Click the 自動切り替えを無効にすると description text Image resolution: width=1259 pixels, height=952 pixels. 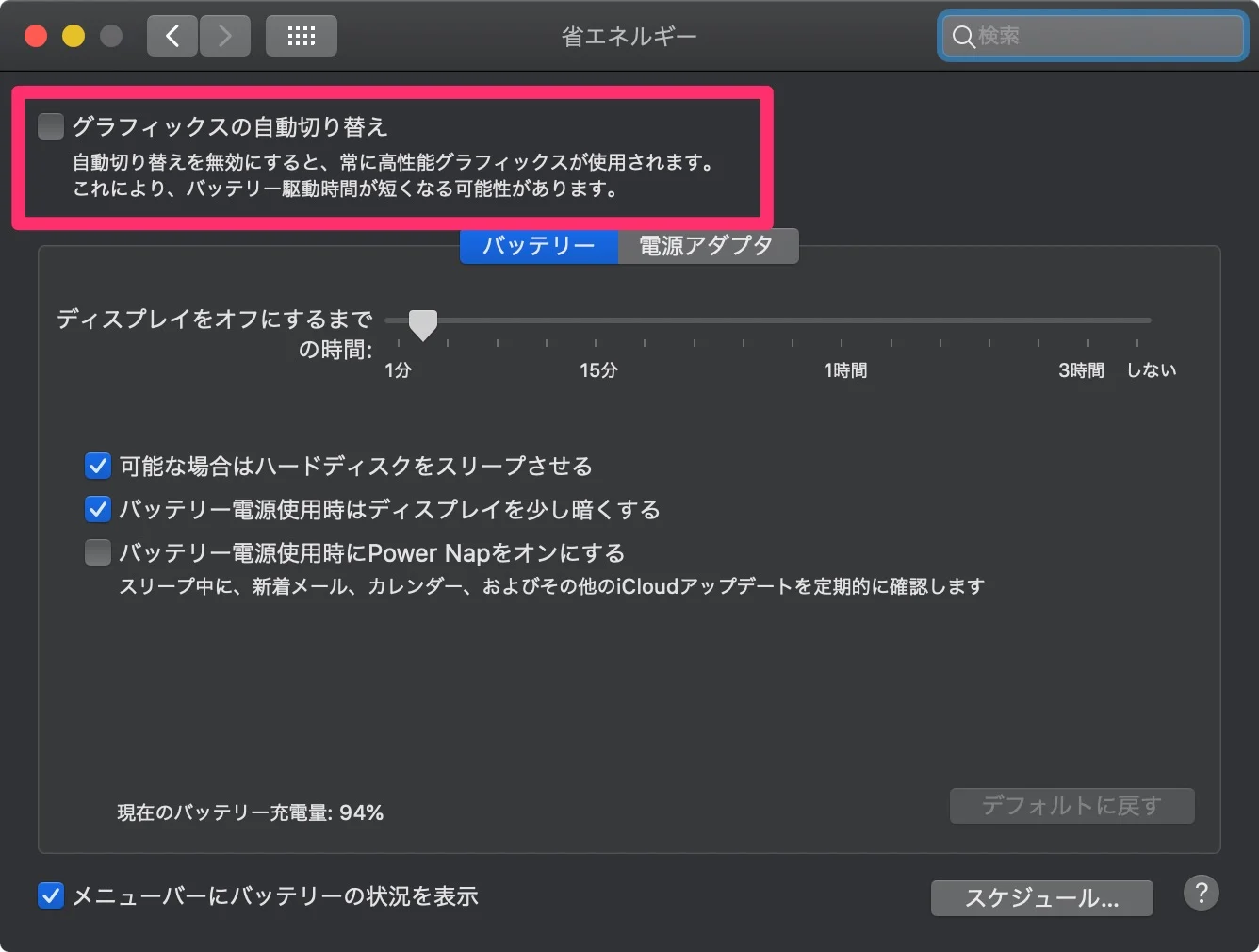(x=396, y=175)
